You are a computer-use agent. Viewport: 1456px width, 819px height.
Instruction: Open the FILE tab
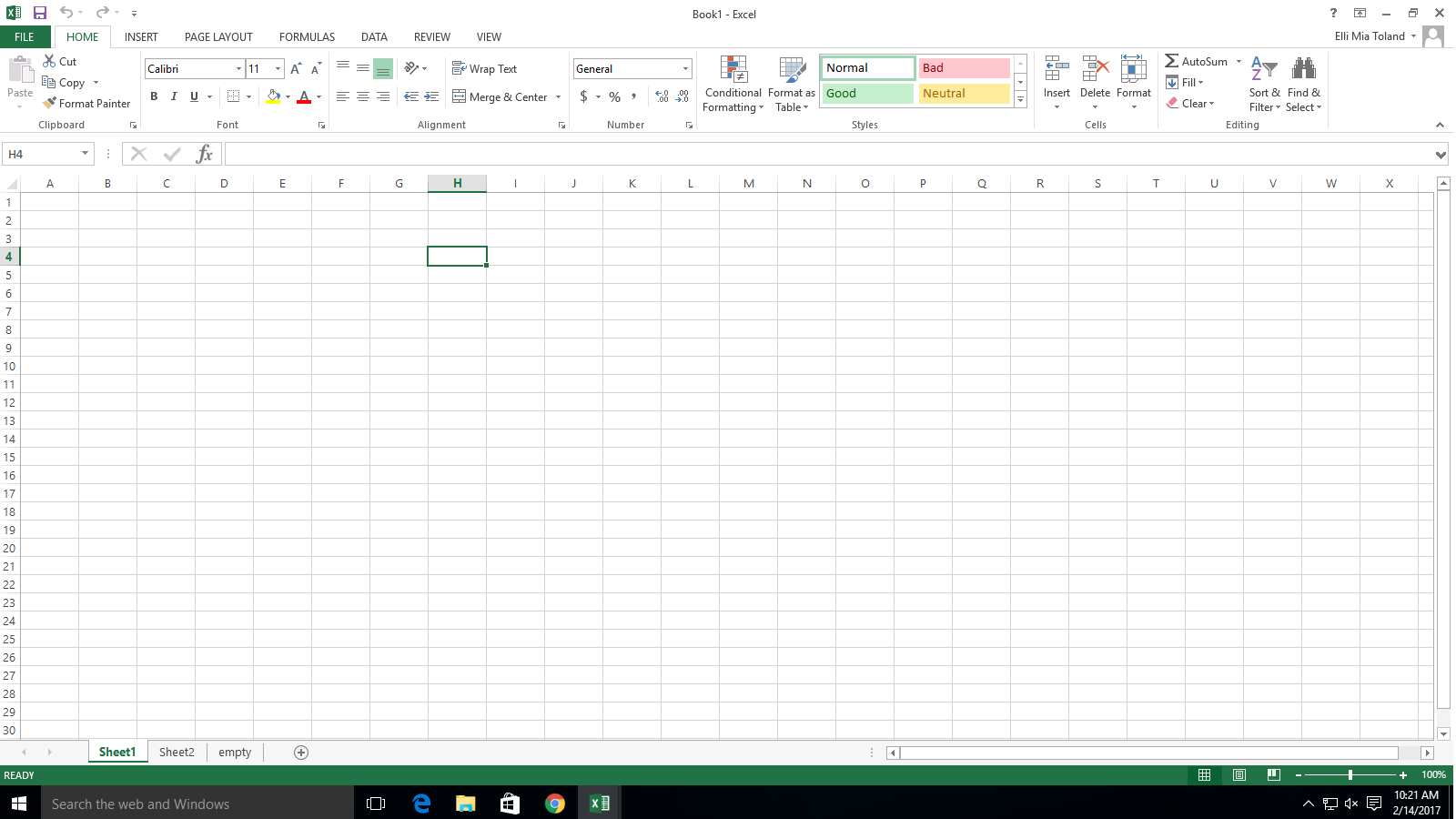tap(25, 37)
